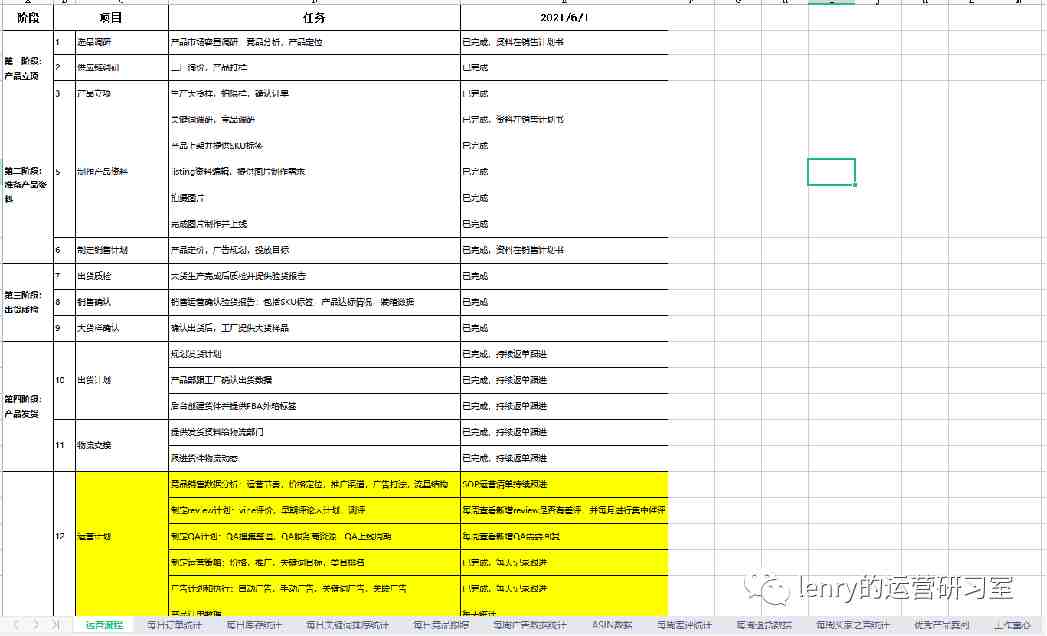Select the yellow 制定review计划 task cell
1047x636 pixels.
314,510
